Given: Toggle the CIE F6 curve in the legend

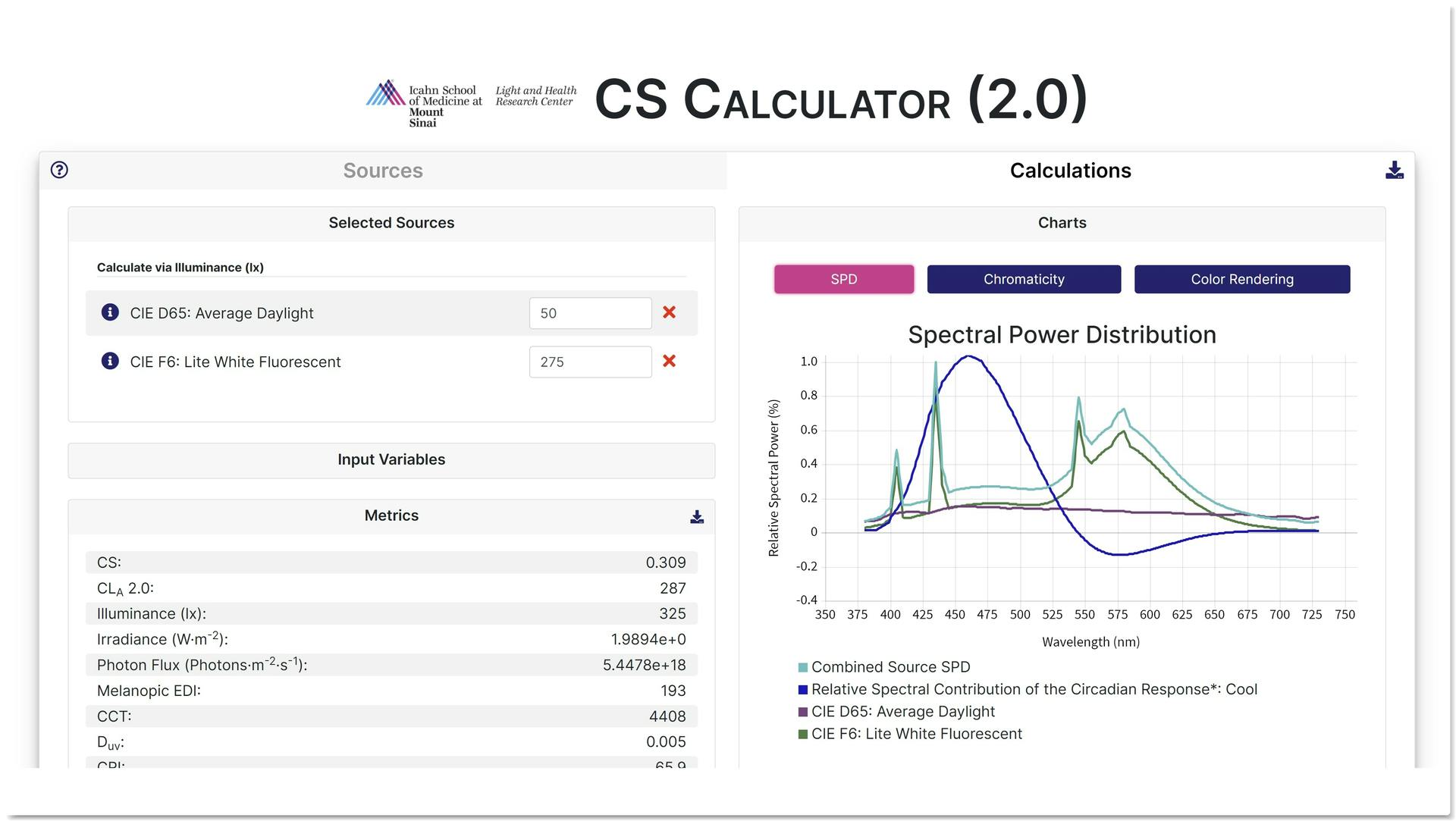Looking at the screenshot, I should coord(916,733).
